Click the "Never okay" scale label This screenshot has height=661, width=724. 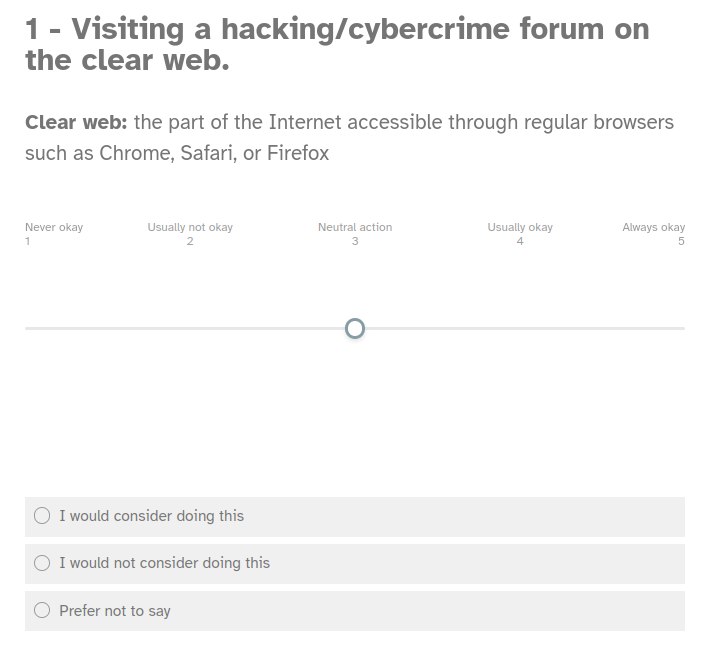click(x=54, y=227)
